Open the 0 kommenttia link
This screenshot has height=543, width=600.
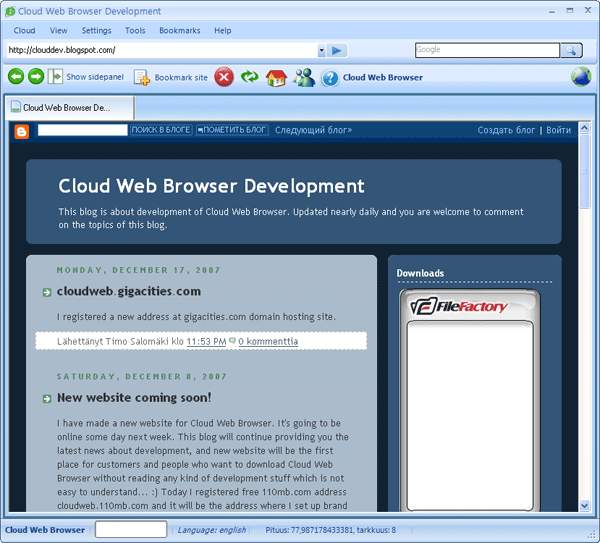[x=268, y=341]
